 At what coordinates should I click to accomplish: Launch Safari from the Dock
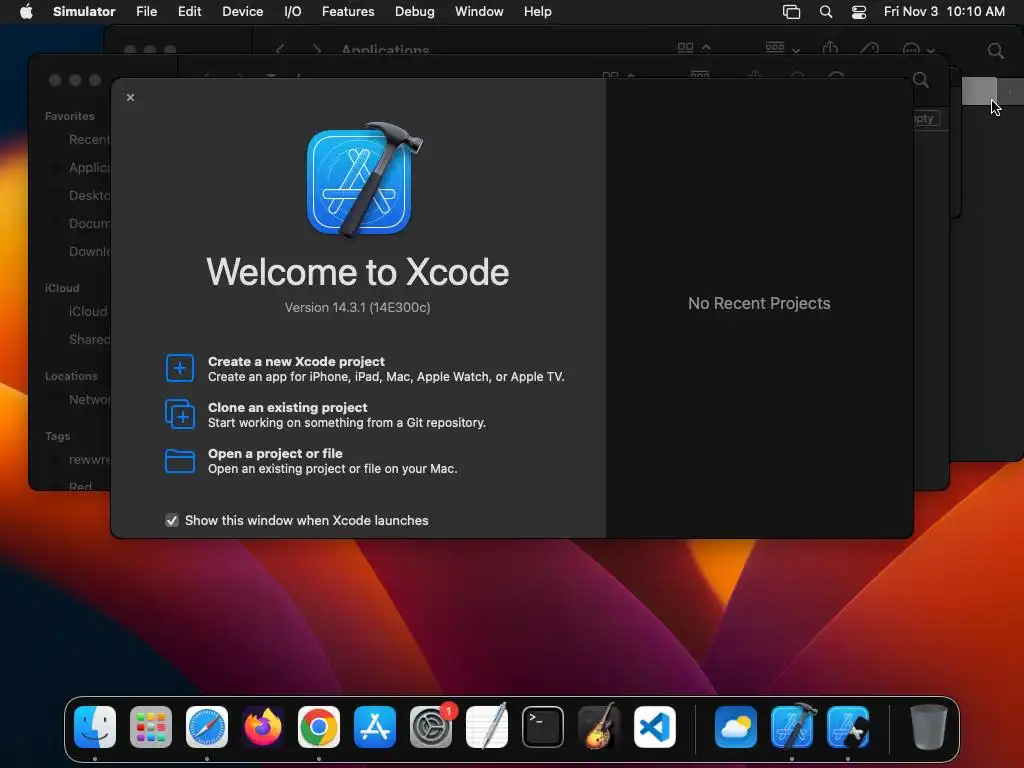tap(207, 727)
